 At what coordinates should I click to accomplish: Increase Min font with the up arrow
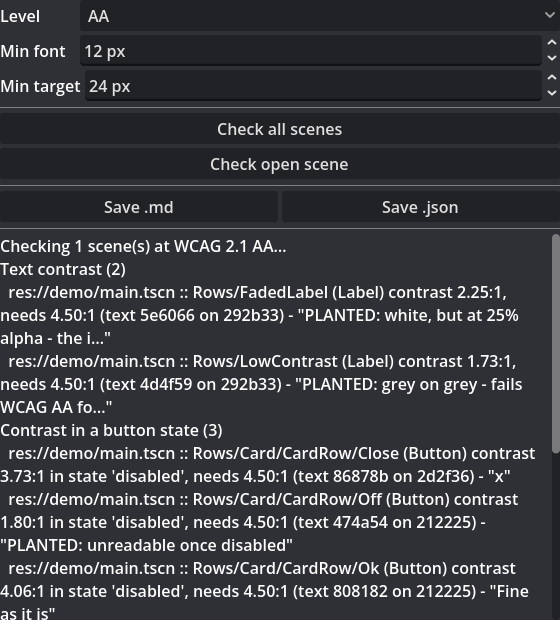551,43
